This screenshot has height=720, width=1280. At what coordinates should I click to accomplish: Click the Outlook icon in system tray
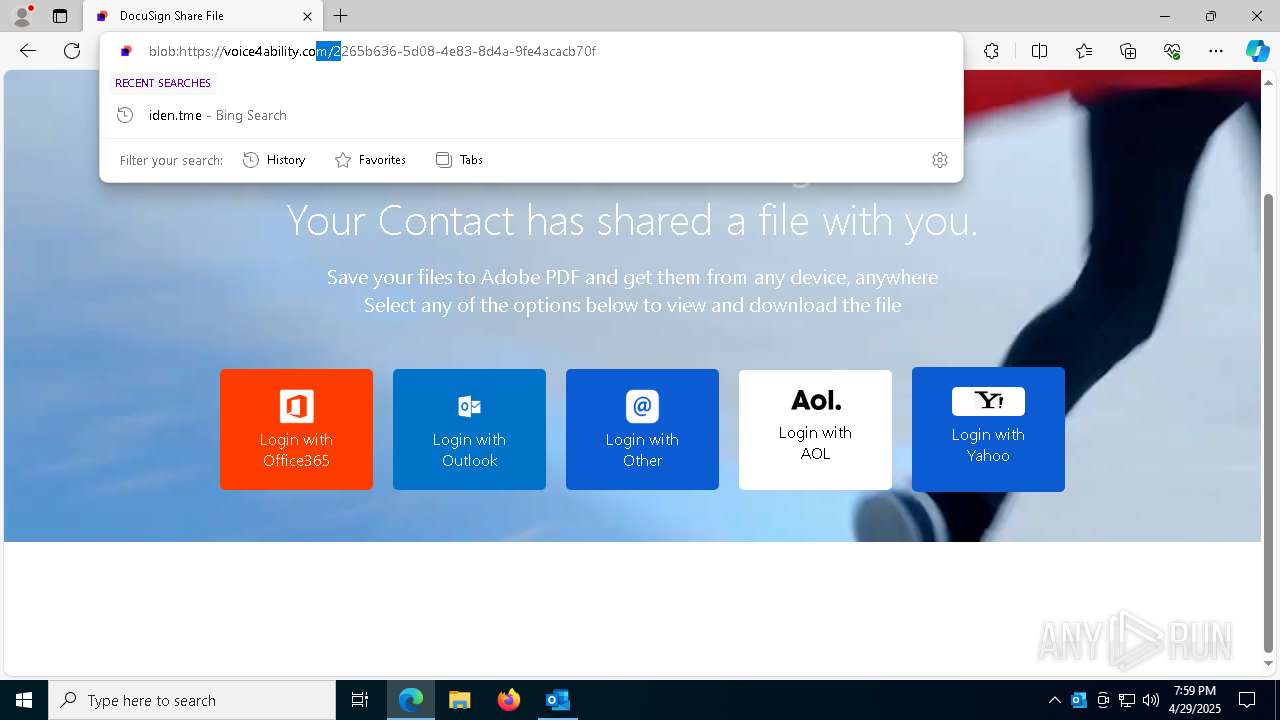(x=1079, y=700)
